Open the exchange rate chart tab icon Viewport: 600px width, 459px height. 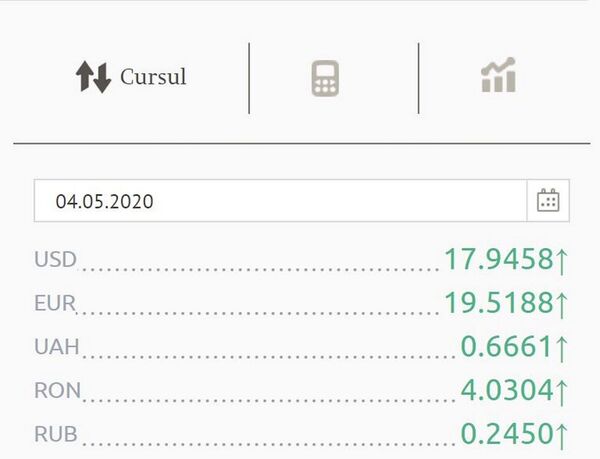pyautogui.click(x=498, y=76)
